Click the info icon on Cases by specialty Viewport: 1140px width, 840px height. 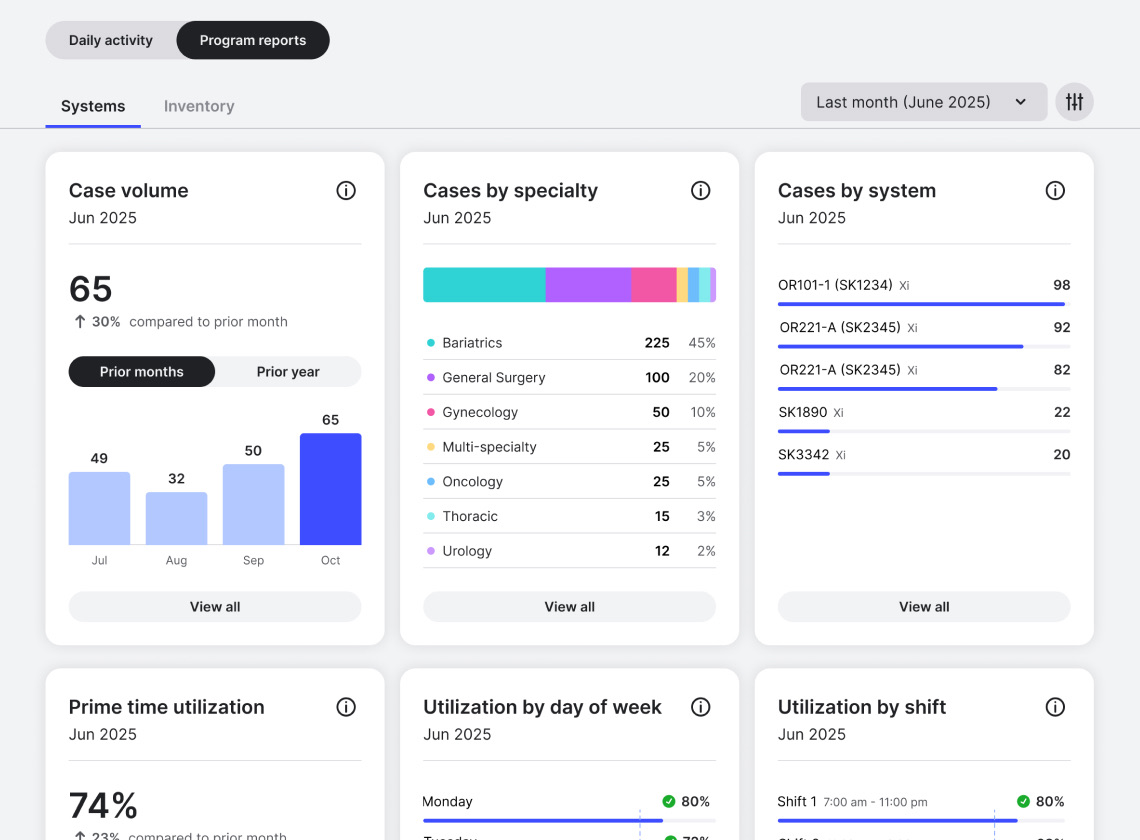pyautogui.click(x=700, y=190)
